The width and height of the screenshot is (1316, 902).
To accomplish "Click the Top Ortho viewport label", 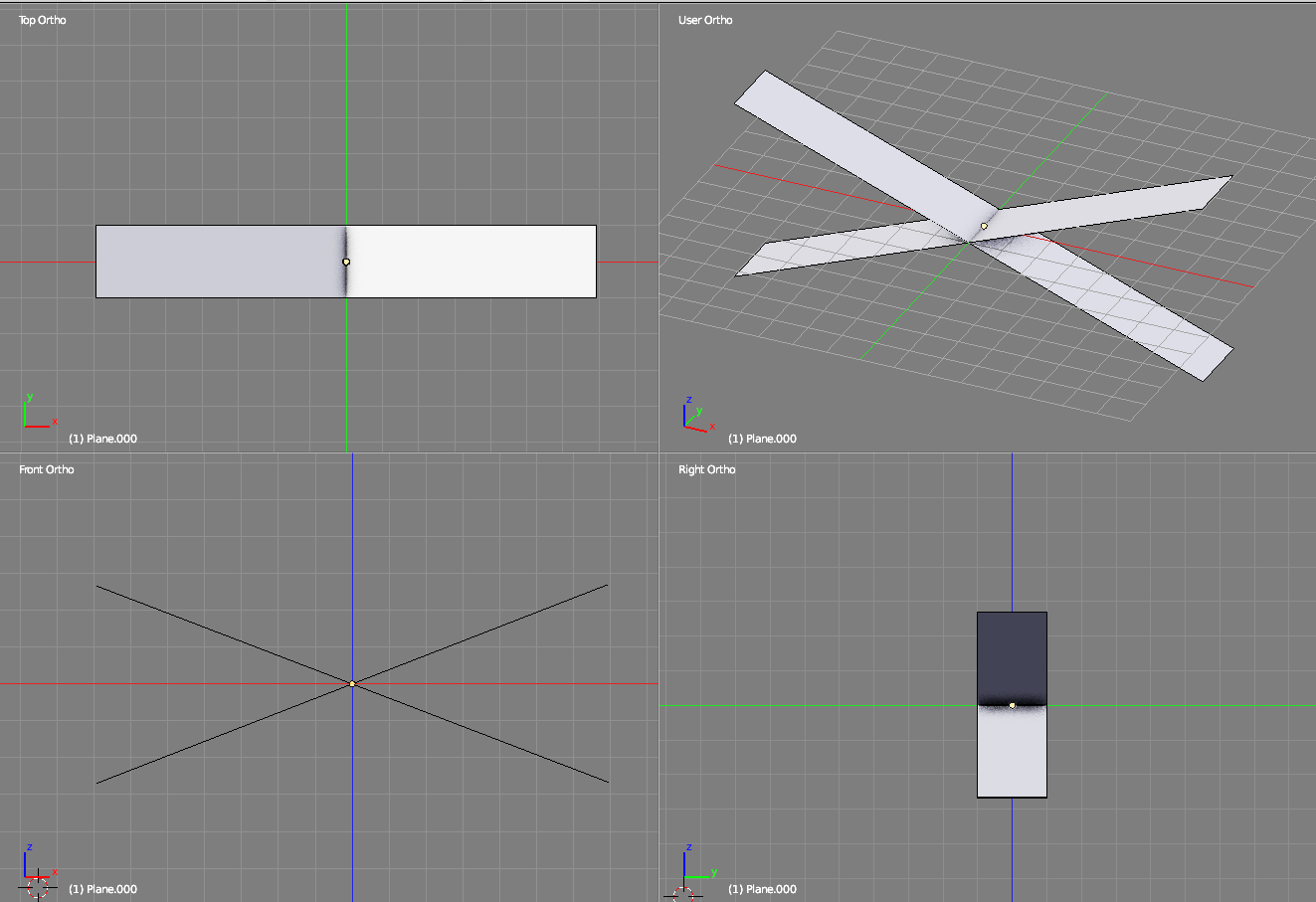I will [x=43, y=20].
